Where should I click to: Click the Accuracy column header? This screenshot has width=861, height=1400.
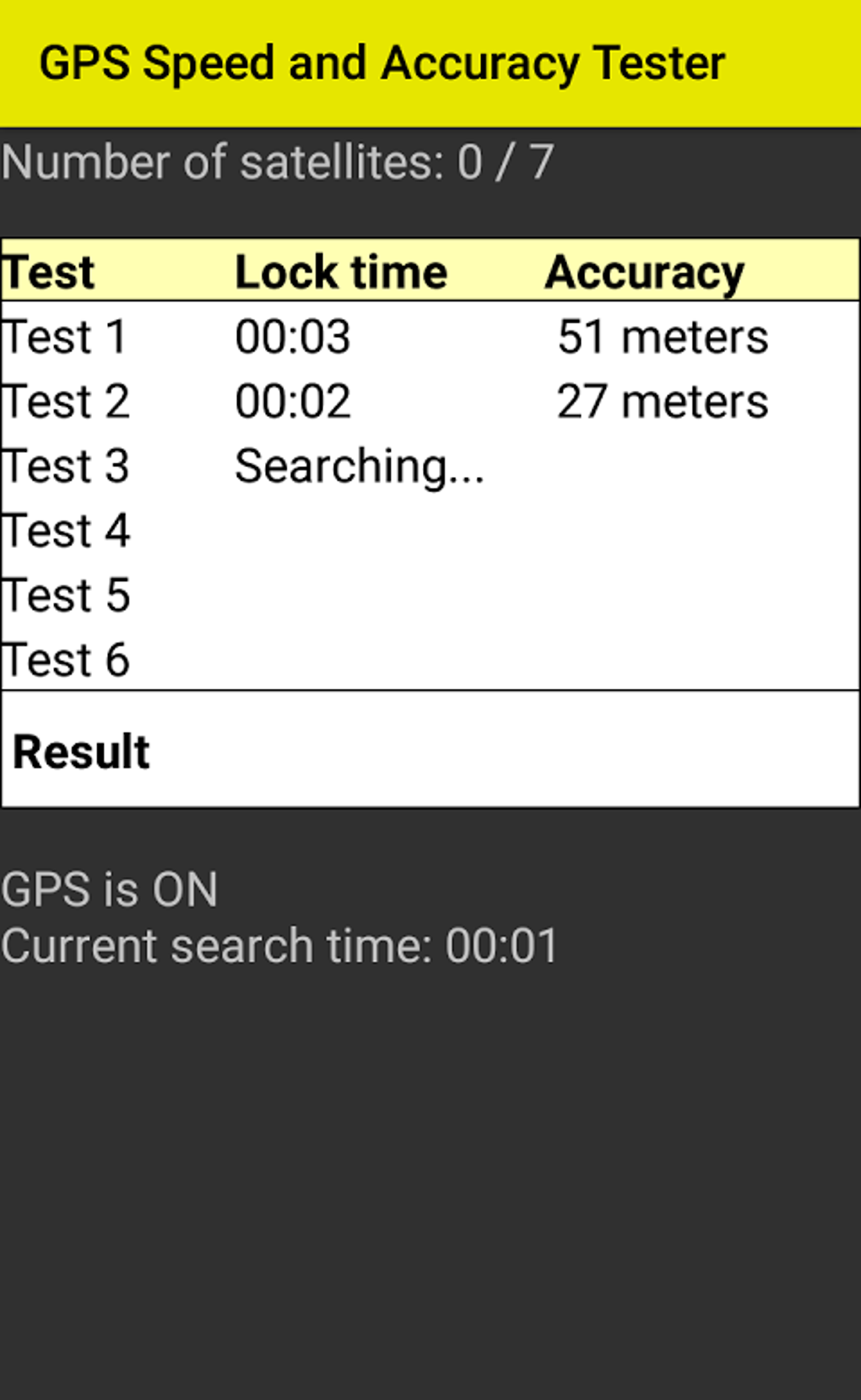click(x=644, y=272)
